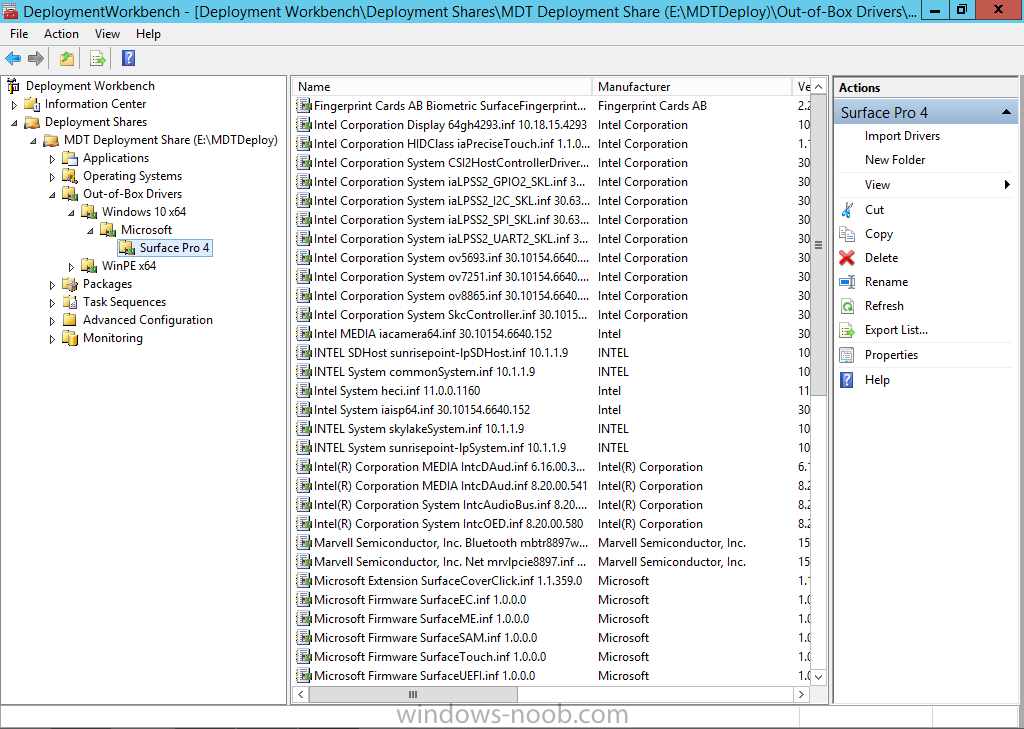1024x729 pixels.
Task: Click the Up one level folder icon
Action: (67, 59)
